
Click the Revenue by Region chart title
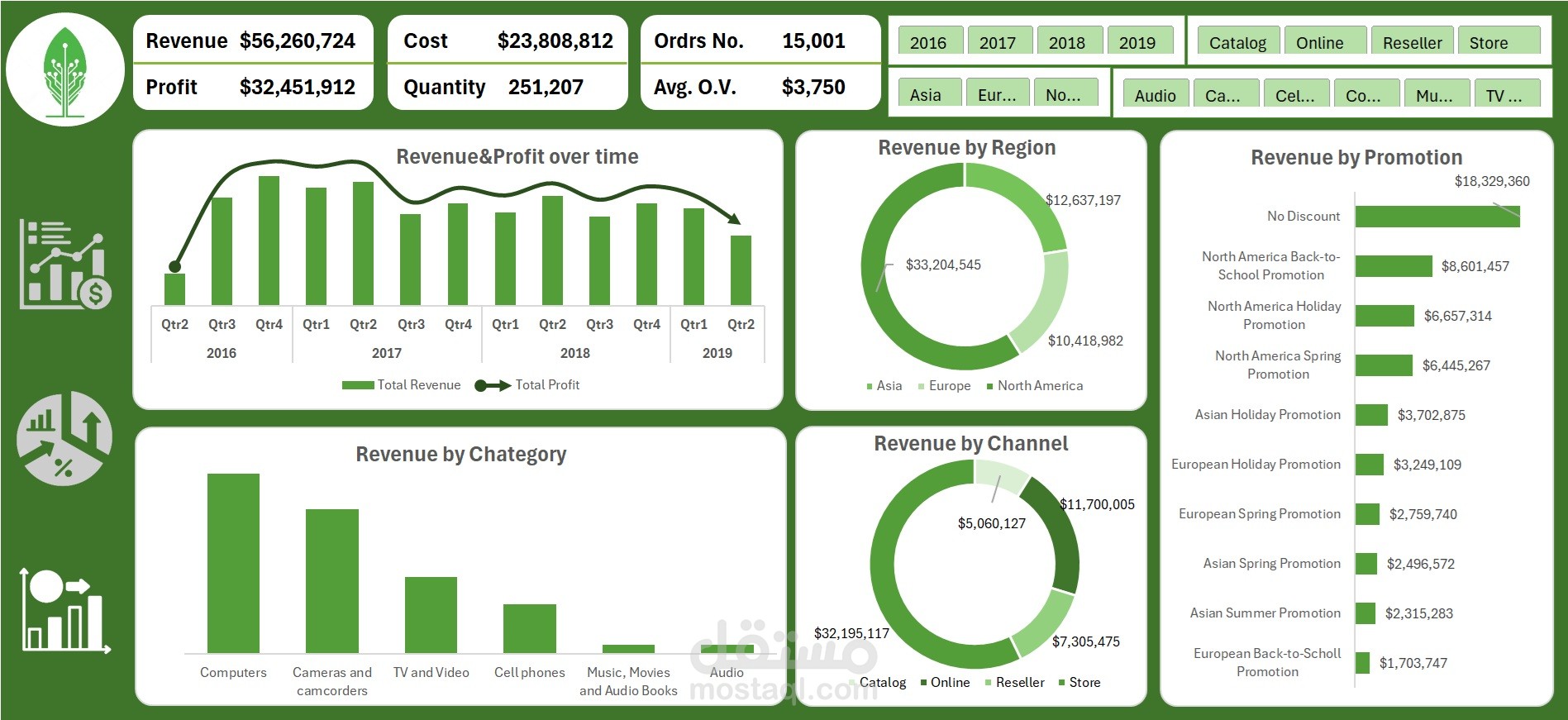click(x=967, y=147)
